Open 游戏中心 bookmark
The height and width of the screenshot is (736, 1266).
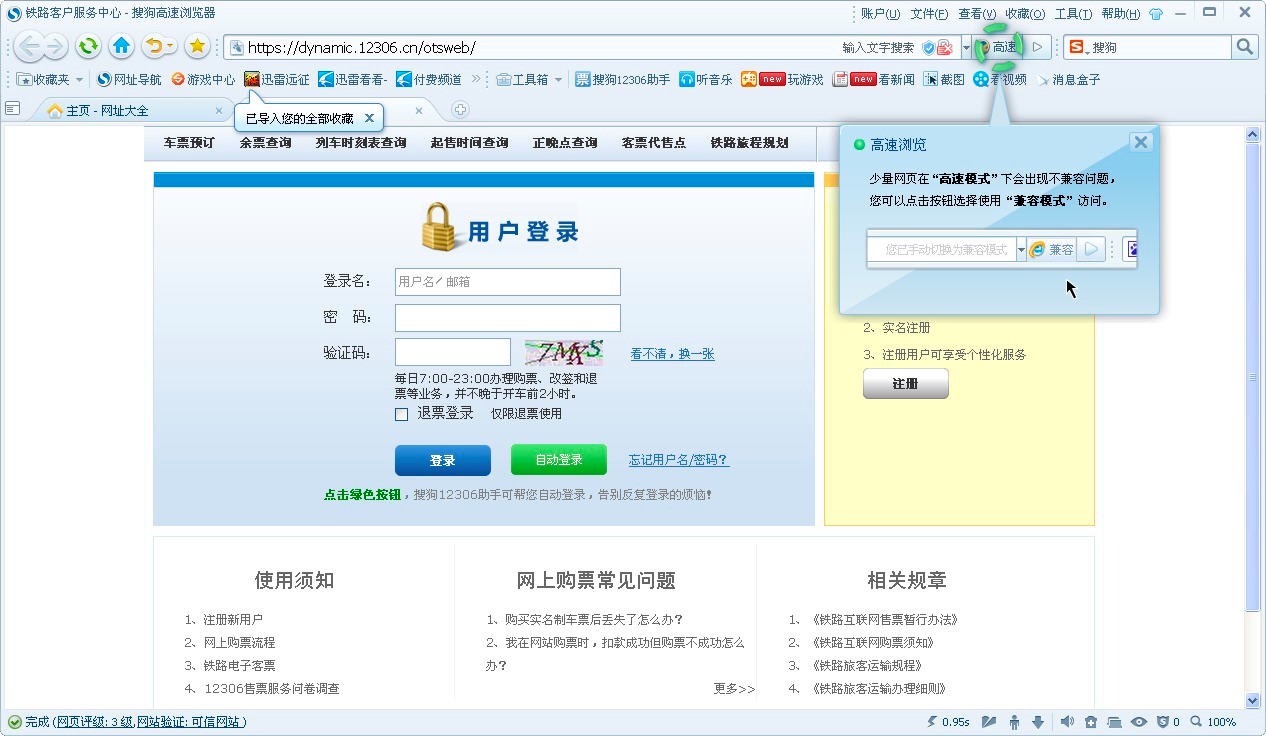pyautogui.click(x=203, y=79)
